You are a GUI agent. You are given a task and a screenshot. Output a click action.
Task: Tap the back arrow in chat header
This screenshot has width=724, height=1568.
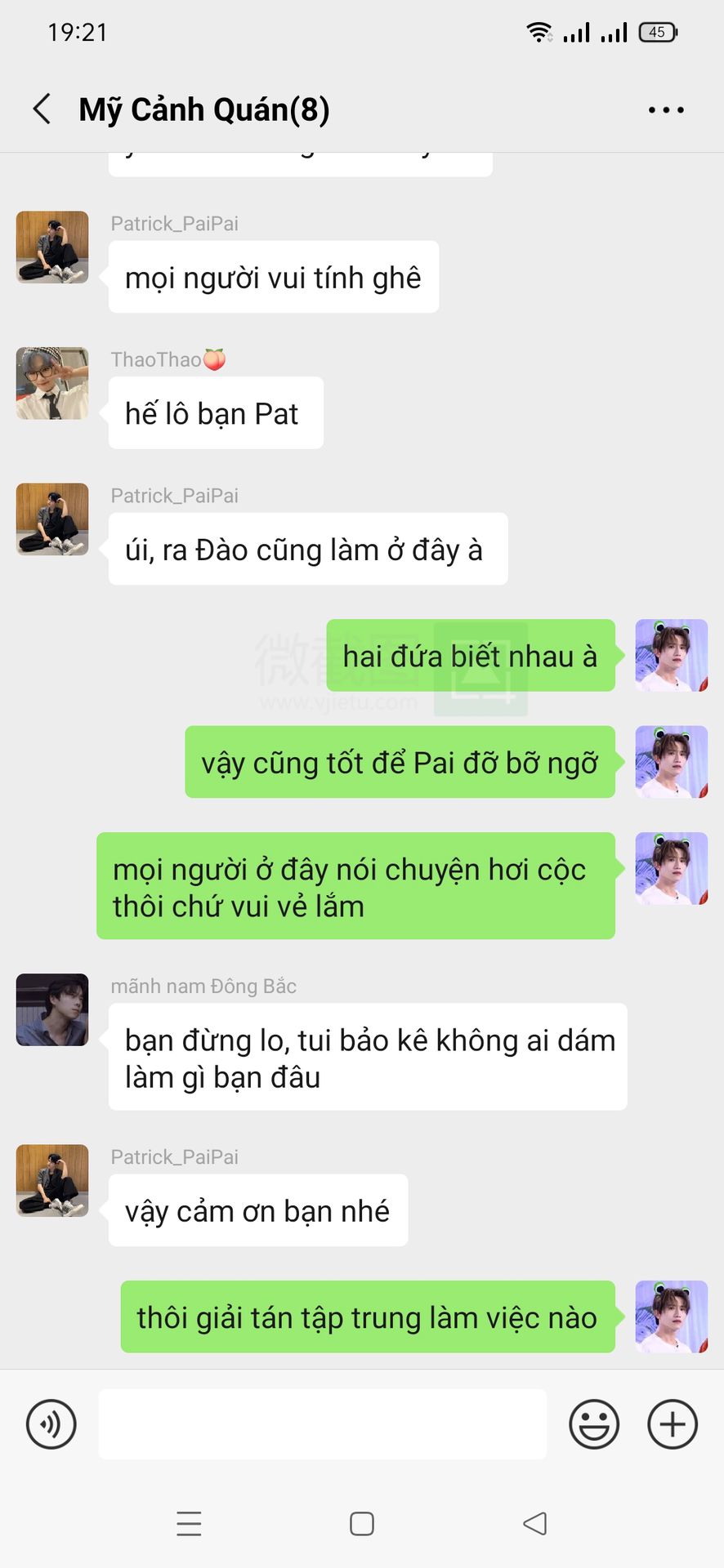pos(42,109)
